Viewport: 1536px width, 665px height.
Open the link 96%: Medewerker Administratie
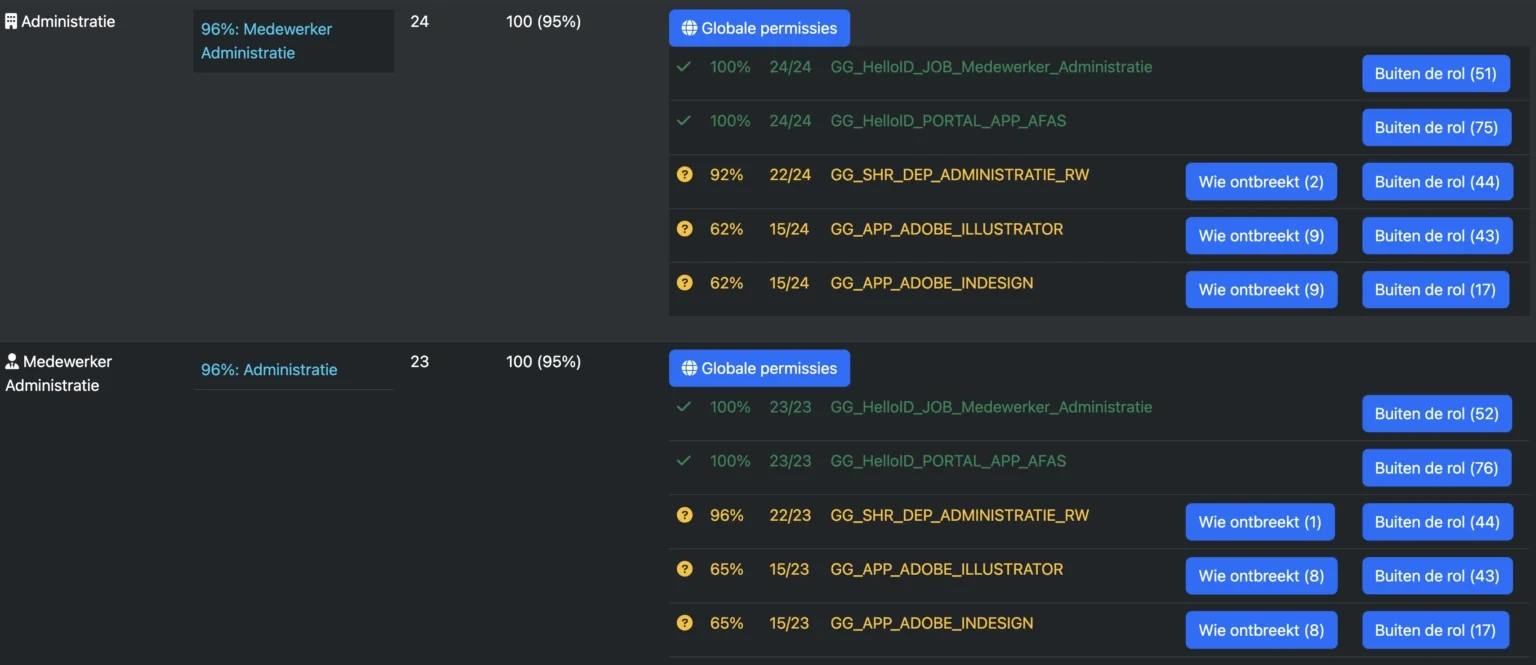click(266, 41)
